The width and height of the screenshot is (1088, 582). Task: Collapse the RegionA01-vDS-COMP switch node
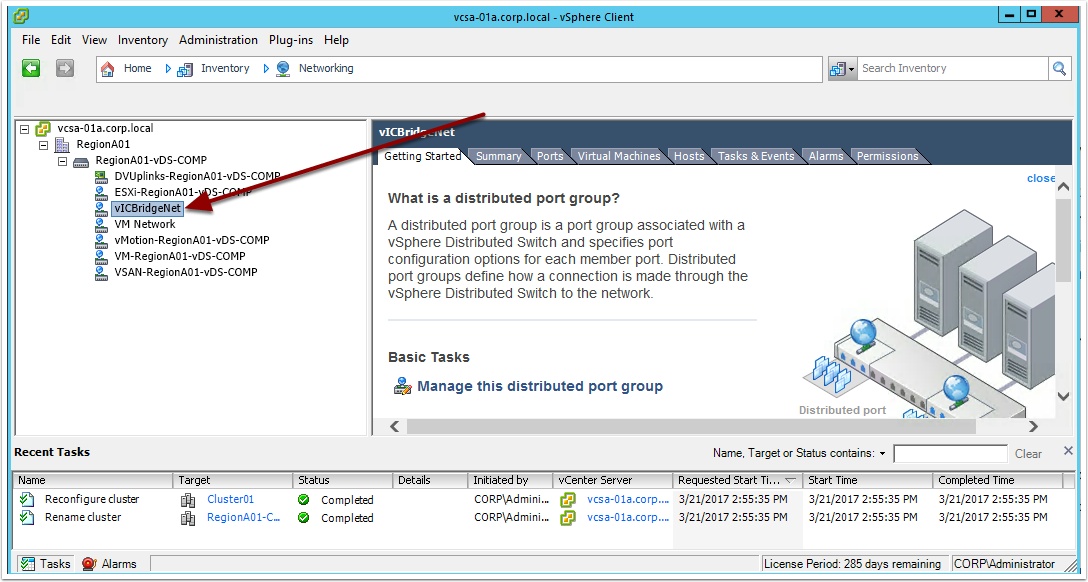tap(62, 161)
